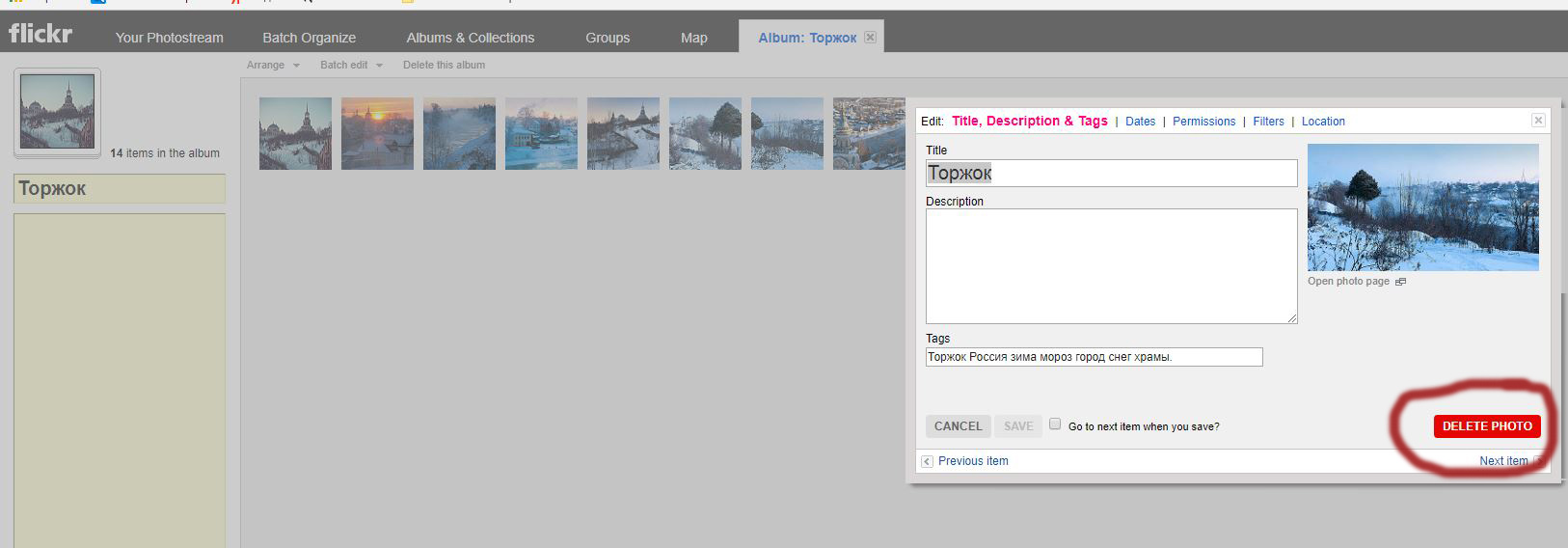Click the album cover thumbnail in sidebar
This screenshot has width=1568, height=548.
pos(58,113)
